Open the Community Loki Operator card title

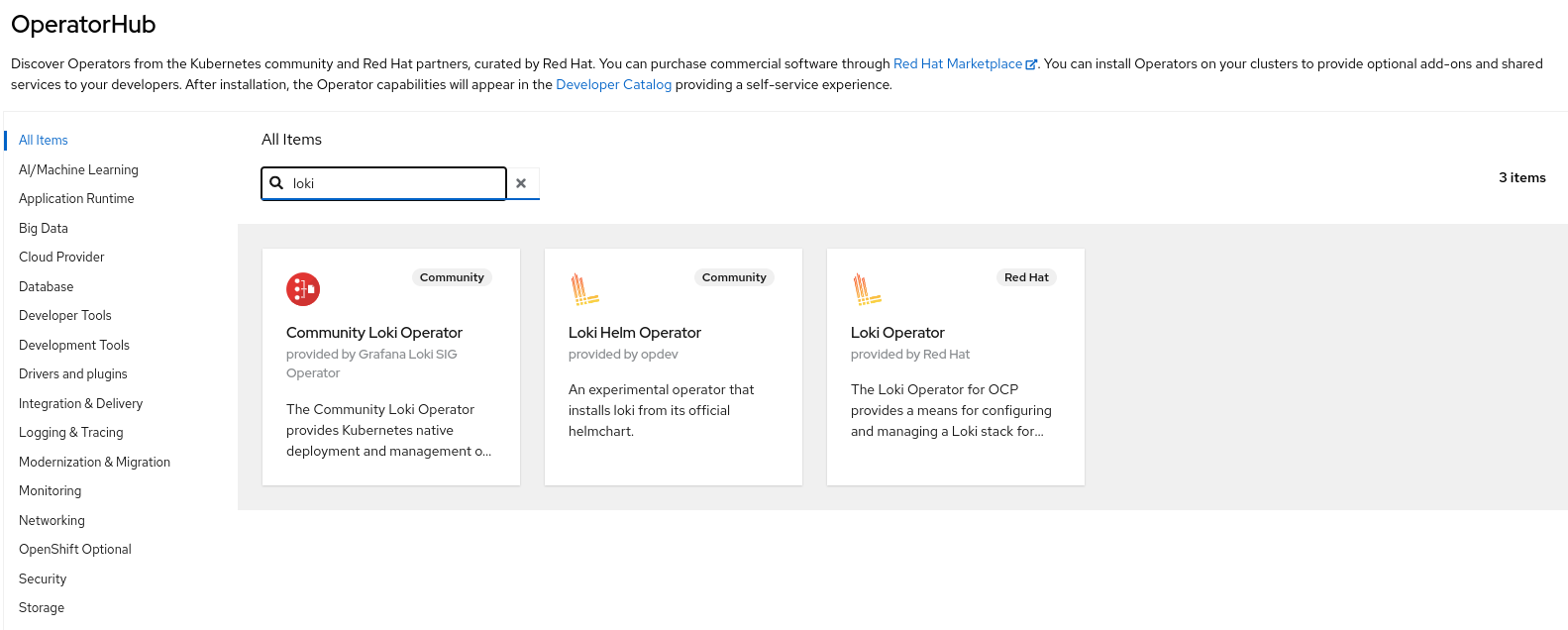[374, 333]
